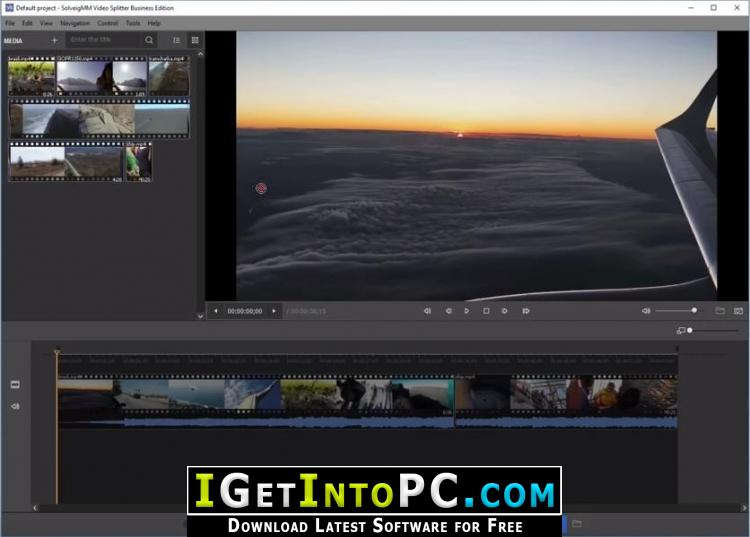750x537 pixels.
Task: Toggle the timeline audio track icon
Action: (x=15, y=406)
